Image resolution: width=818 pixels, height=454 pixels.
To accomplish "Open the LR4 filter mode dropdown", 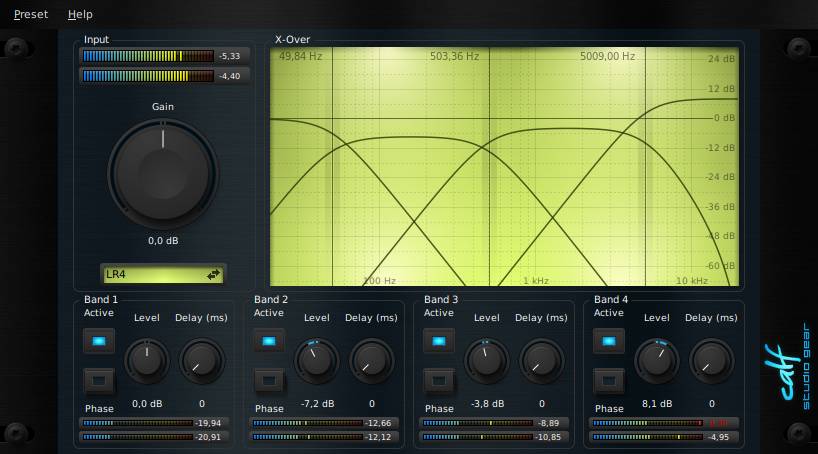I will [x=163, y=274].
